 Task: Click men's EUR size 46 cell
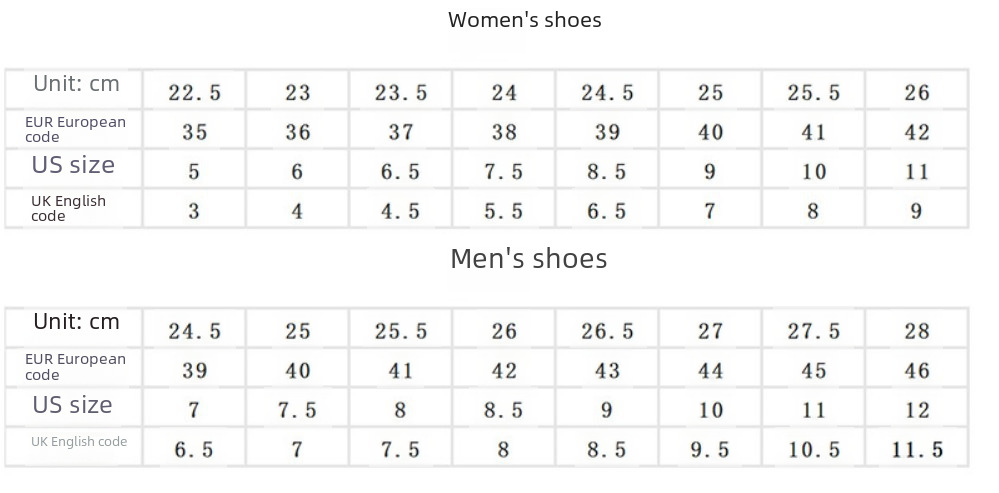tap(917, 371)
